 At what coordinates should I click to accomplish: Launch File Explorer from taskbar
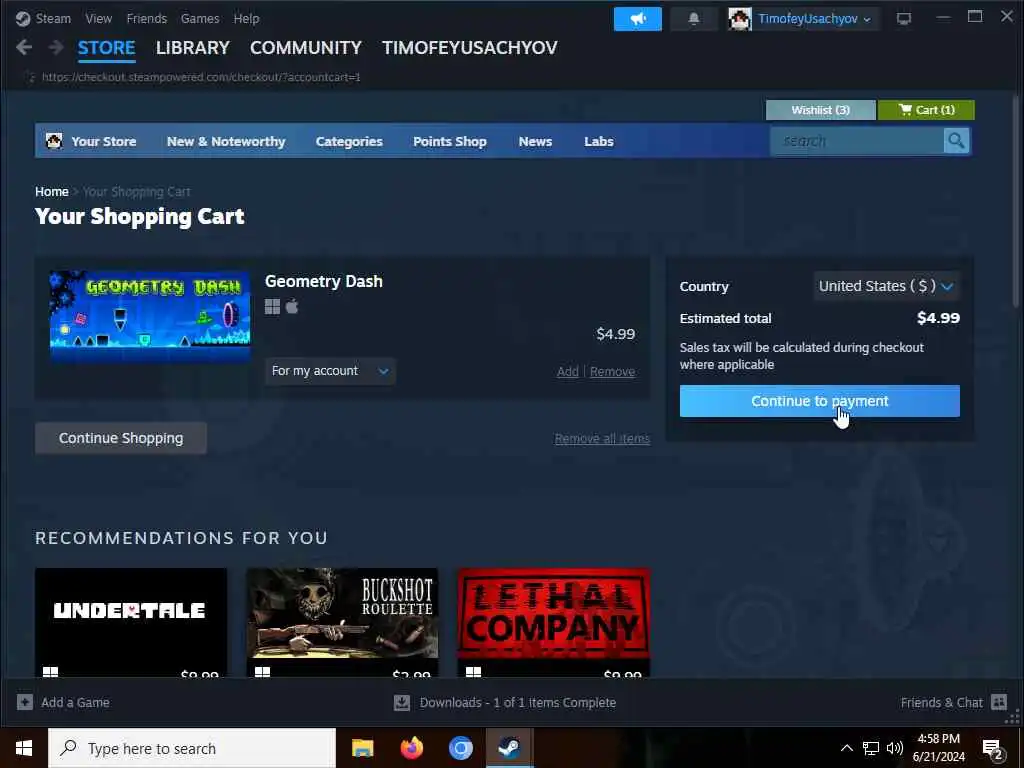point(362,748)
